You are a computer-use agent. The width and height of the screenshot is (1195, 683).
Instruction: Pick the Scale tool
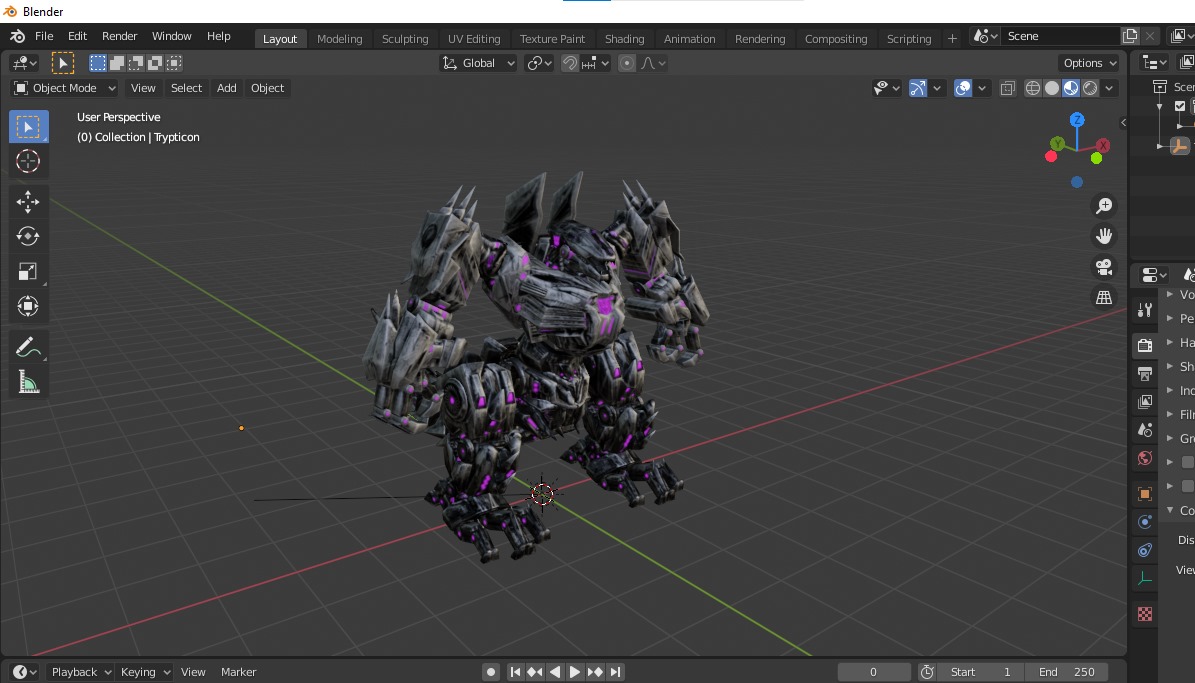click(x=28, y=271)
